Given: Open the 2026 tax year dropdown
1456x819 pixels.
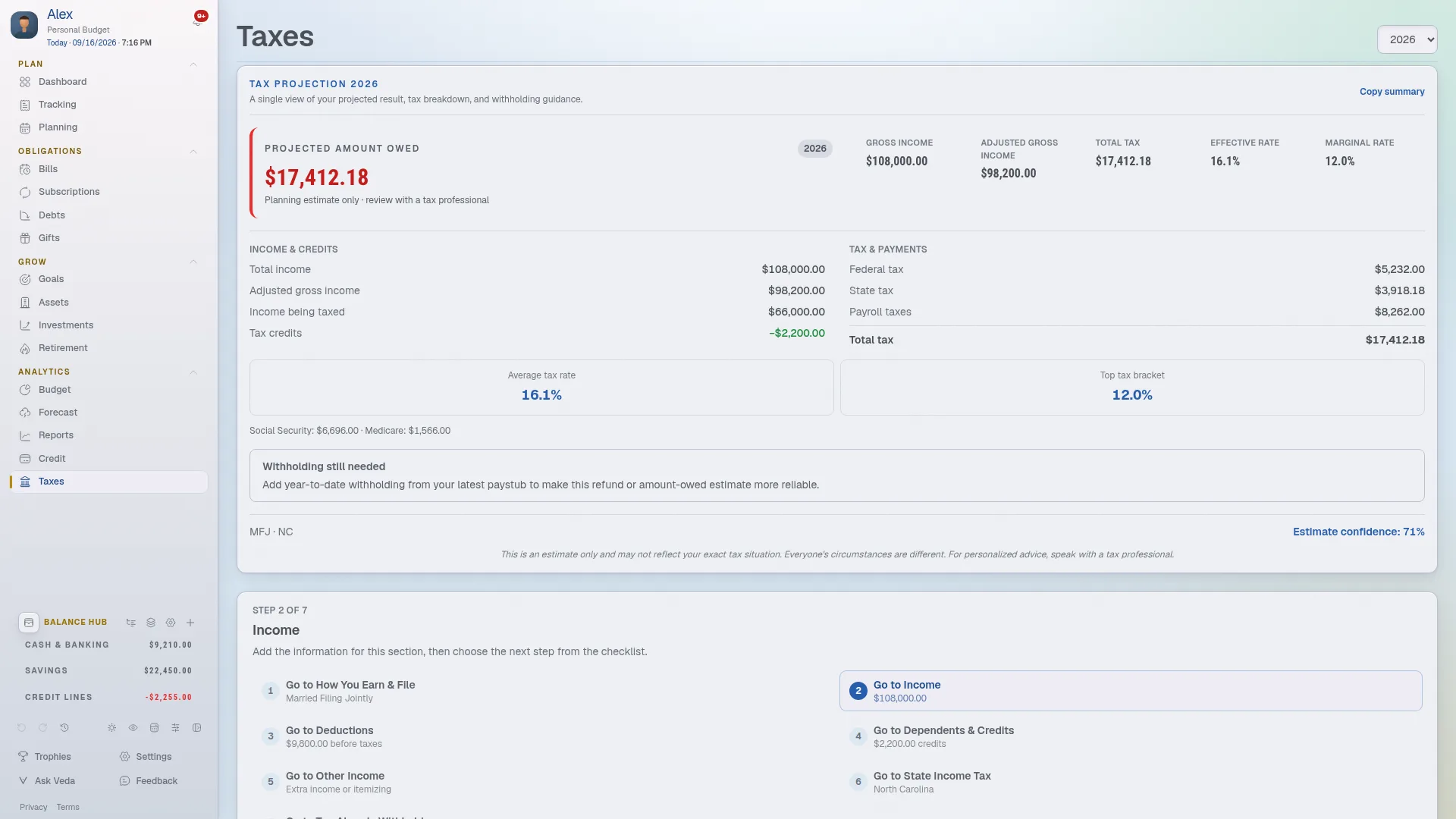Looking at the screenshot, I should 1407,39.
